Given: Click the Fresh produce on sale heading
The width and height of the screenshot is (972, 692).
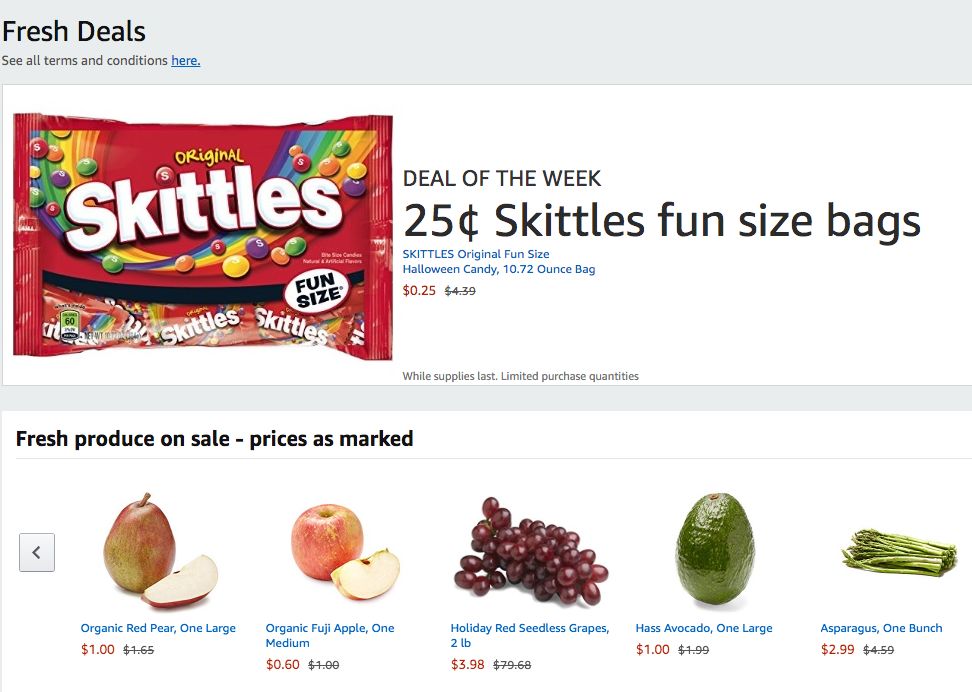Looking at the screenshot, I should click(x=214, y=439).
